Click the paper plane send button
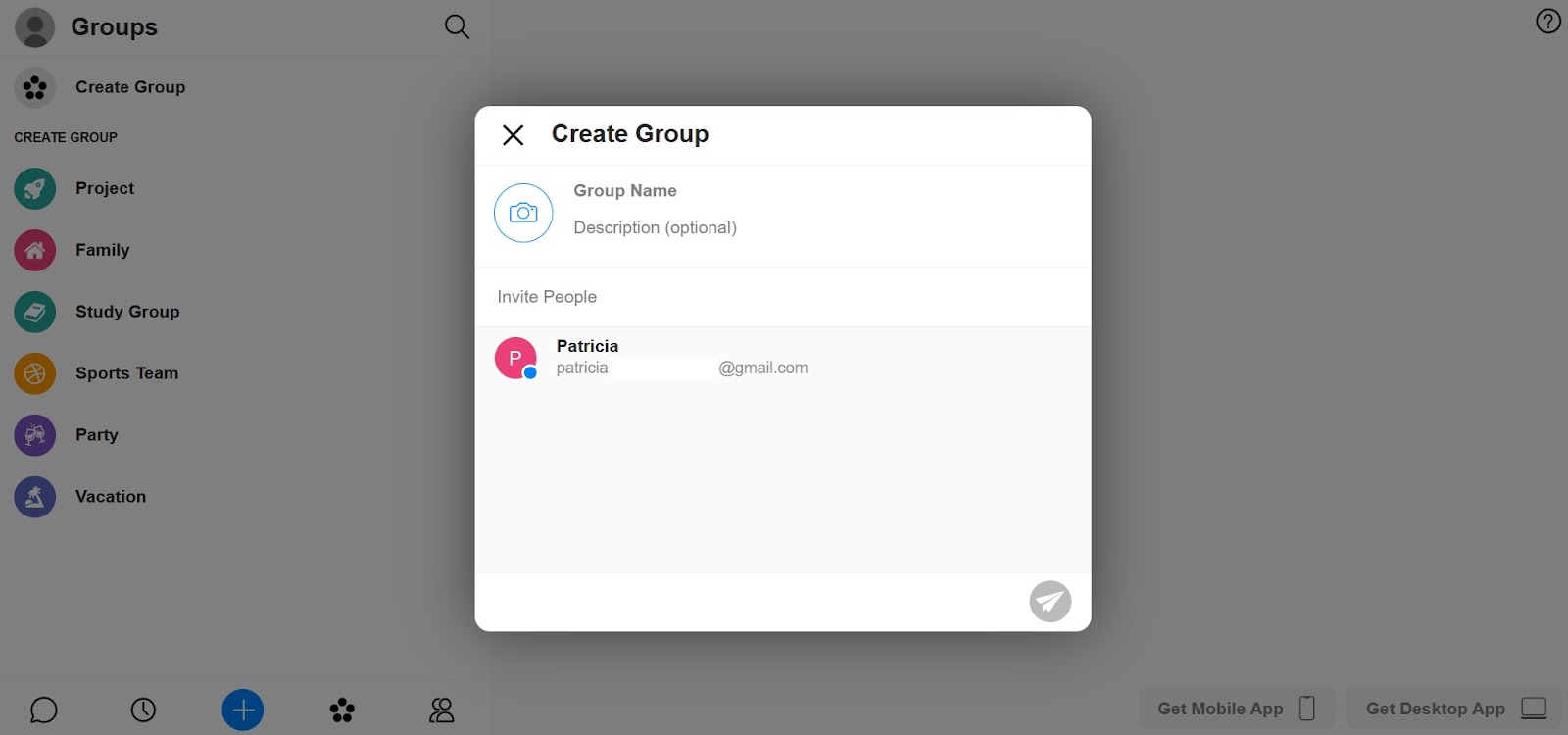This screenshot has height=735, width=1568. [x=1050, y=601]
